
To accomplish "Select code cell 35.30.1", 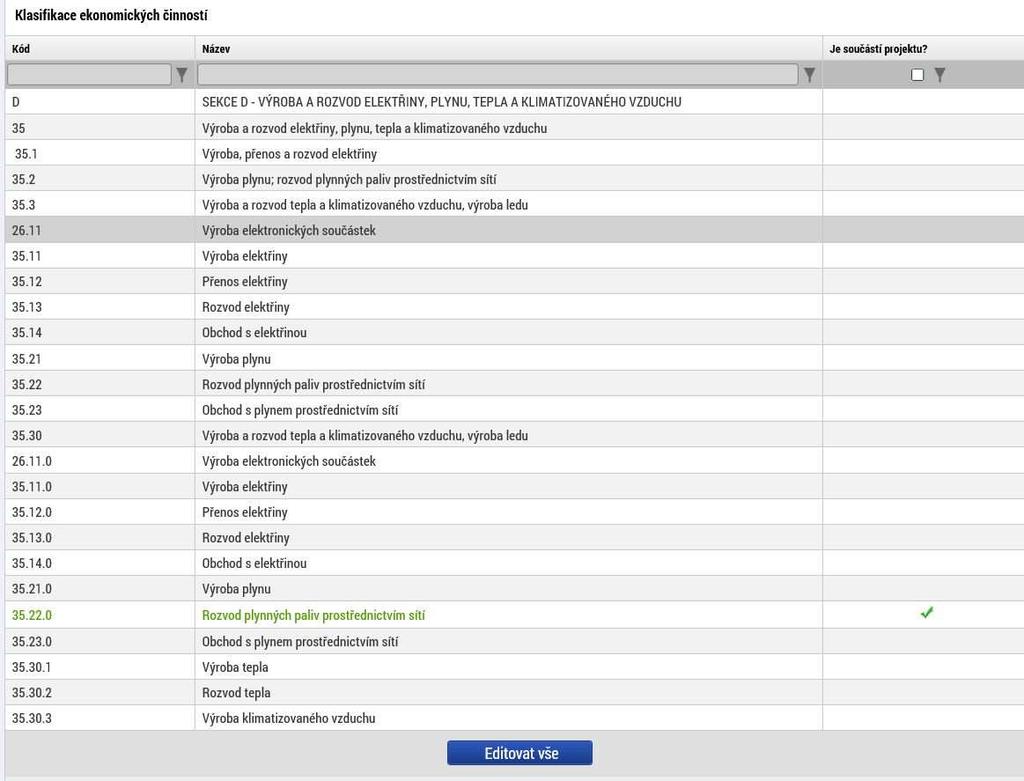I will 31,667.
